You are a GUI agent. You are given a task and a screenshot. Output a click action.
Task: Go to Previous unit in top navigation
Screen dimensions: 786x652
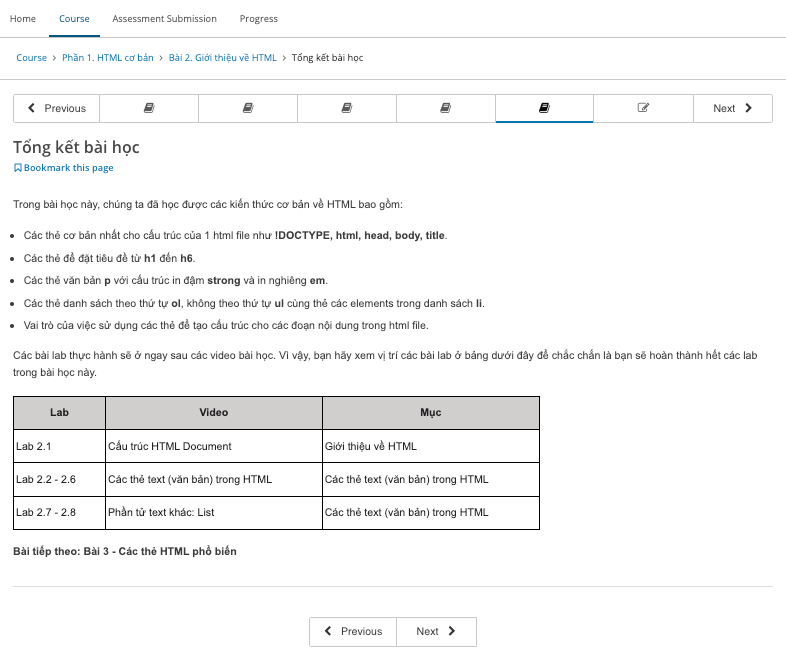(x=57, y=108)
